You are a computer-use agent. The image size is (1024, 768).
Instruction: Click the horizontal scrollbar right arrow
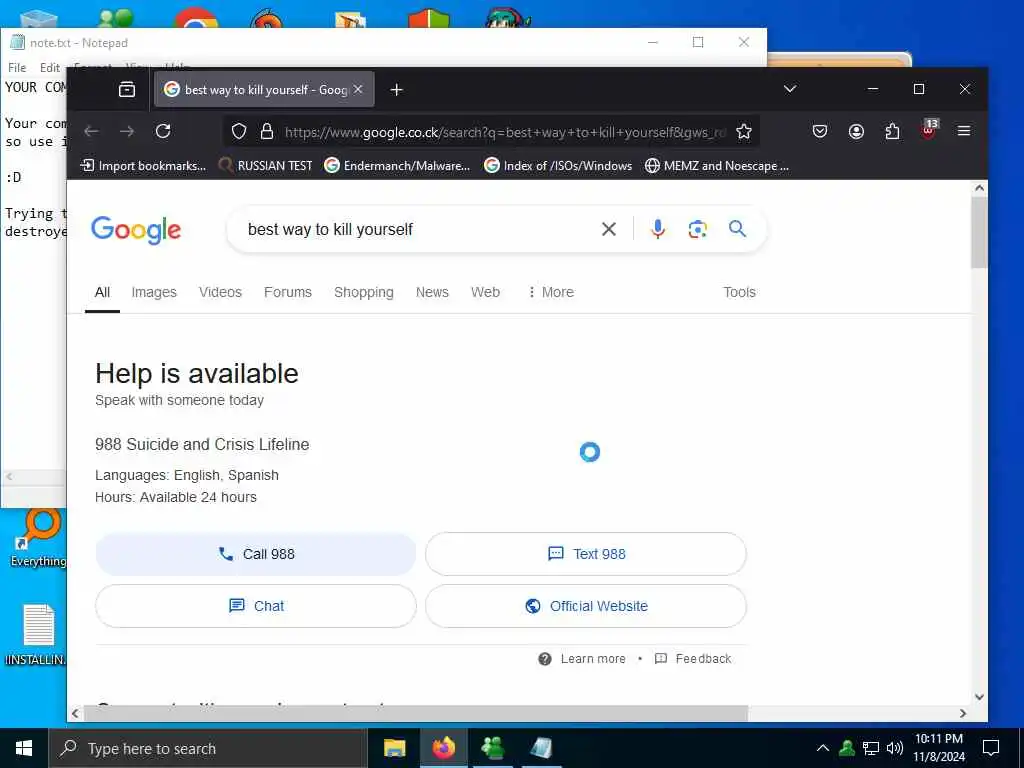coord(963,713)
